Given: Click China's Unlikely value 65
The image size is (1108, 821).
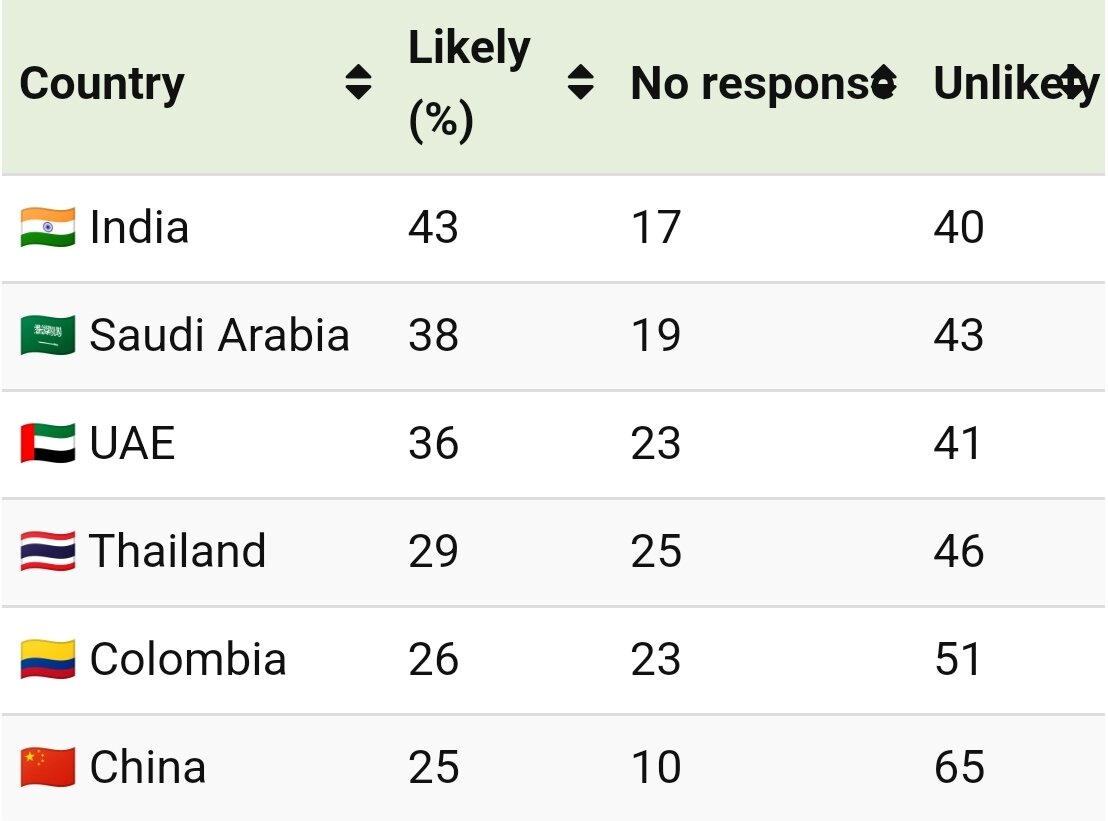Looking at the screenshot, I should [958, 767].
